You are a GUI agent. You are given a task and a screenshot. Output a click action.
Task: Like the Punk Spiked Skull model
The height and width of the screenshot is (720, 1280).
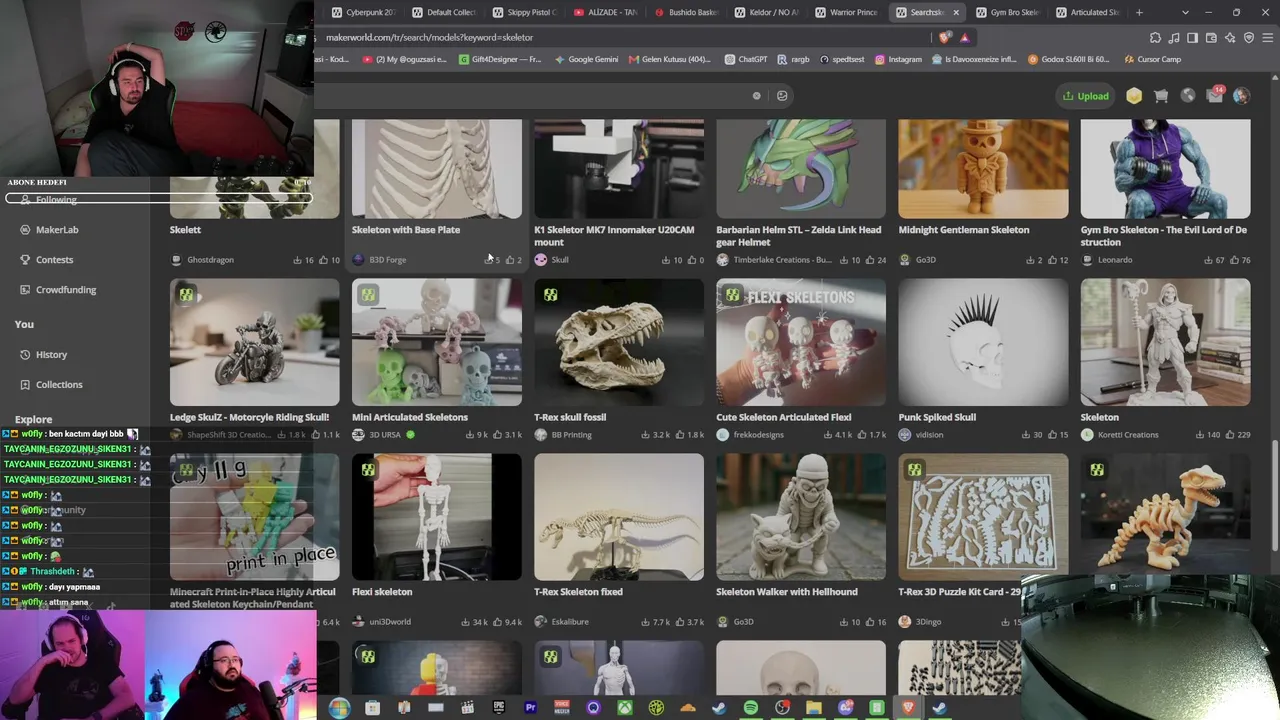click(x=1058, y=435)
